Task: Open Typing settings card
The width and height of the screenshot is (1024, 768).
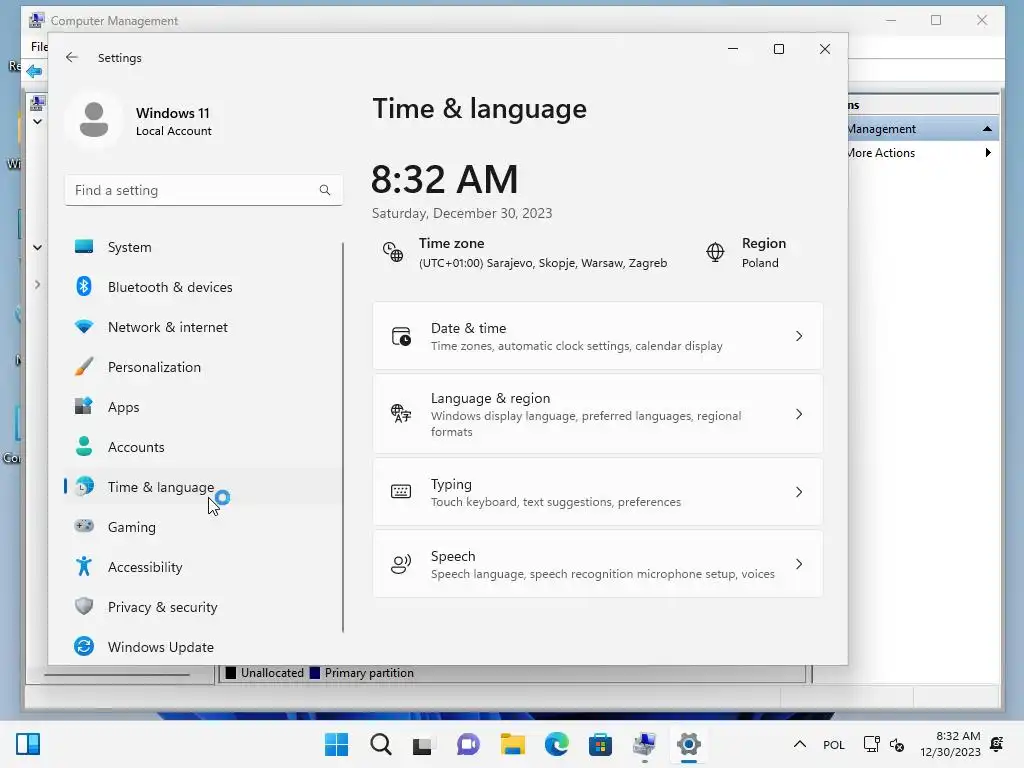Action: point(598,492)
